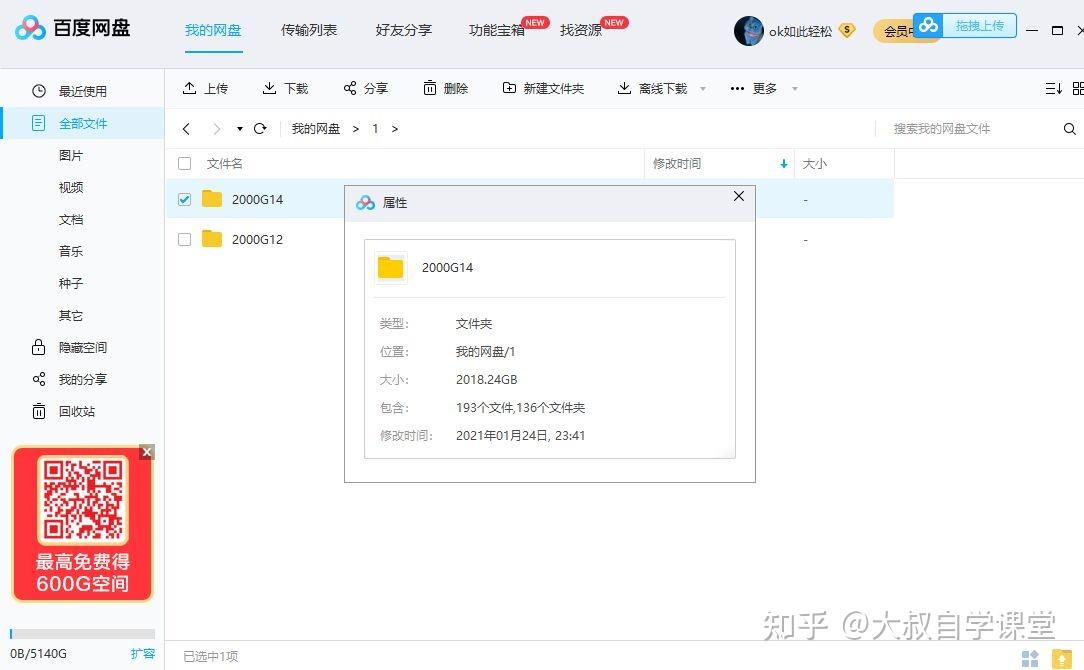Open the 离线下载 dropdown arrow
The width and height of the screenshot is (1084, 670).
(702, 88)
